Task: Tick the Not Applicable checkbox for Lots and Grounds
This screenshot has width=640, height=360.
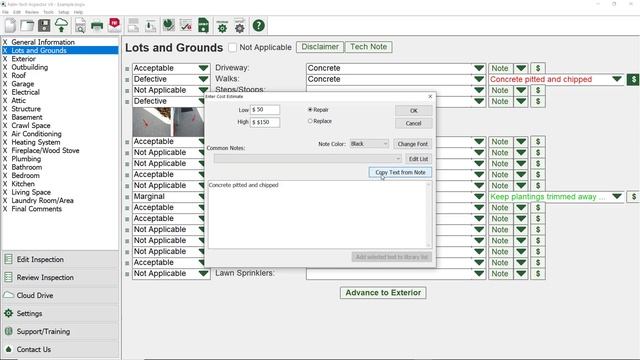Action: tap(233, 47)
